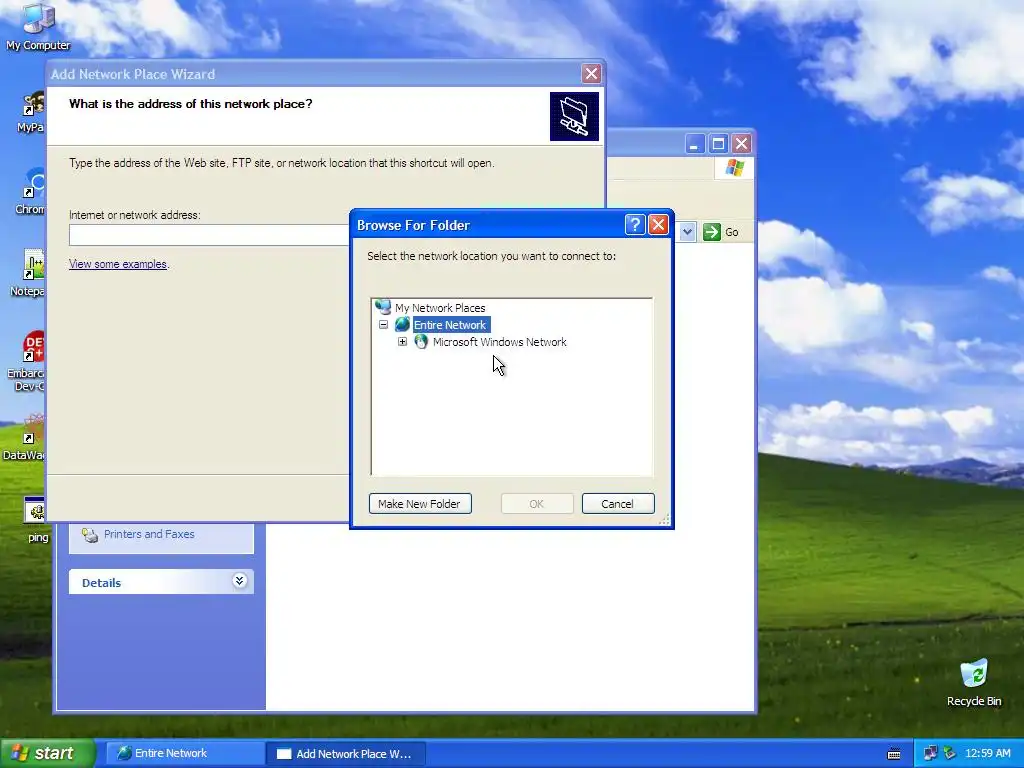Click the keyboard icon in system tray
This screenshot has height=768, width=1024.
[x=894, y=754]
